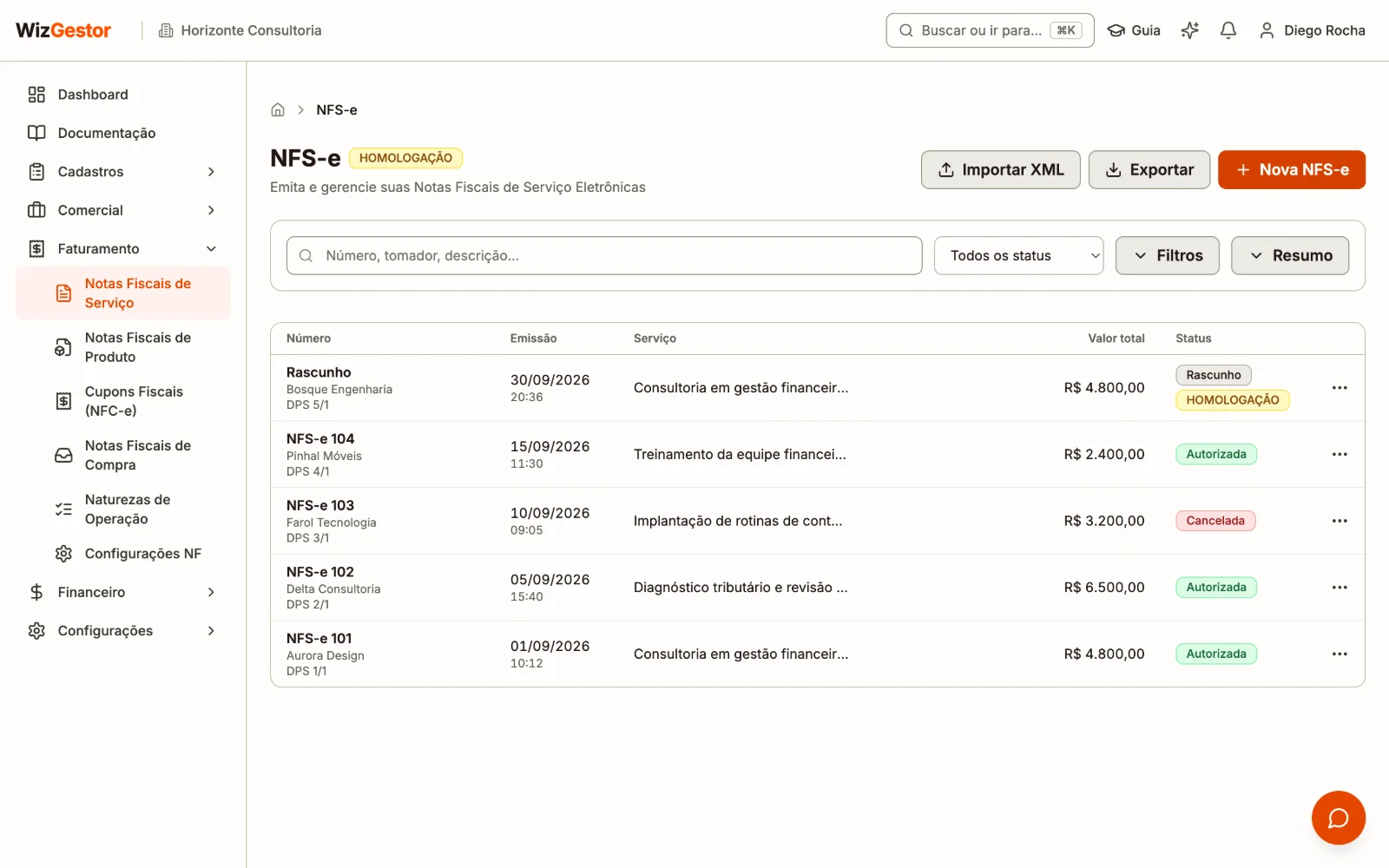
Task: Click Autorizada badge for NFS-e 101
Action: 1216,654
